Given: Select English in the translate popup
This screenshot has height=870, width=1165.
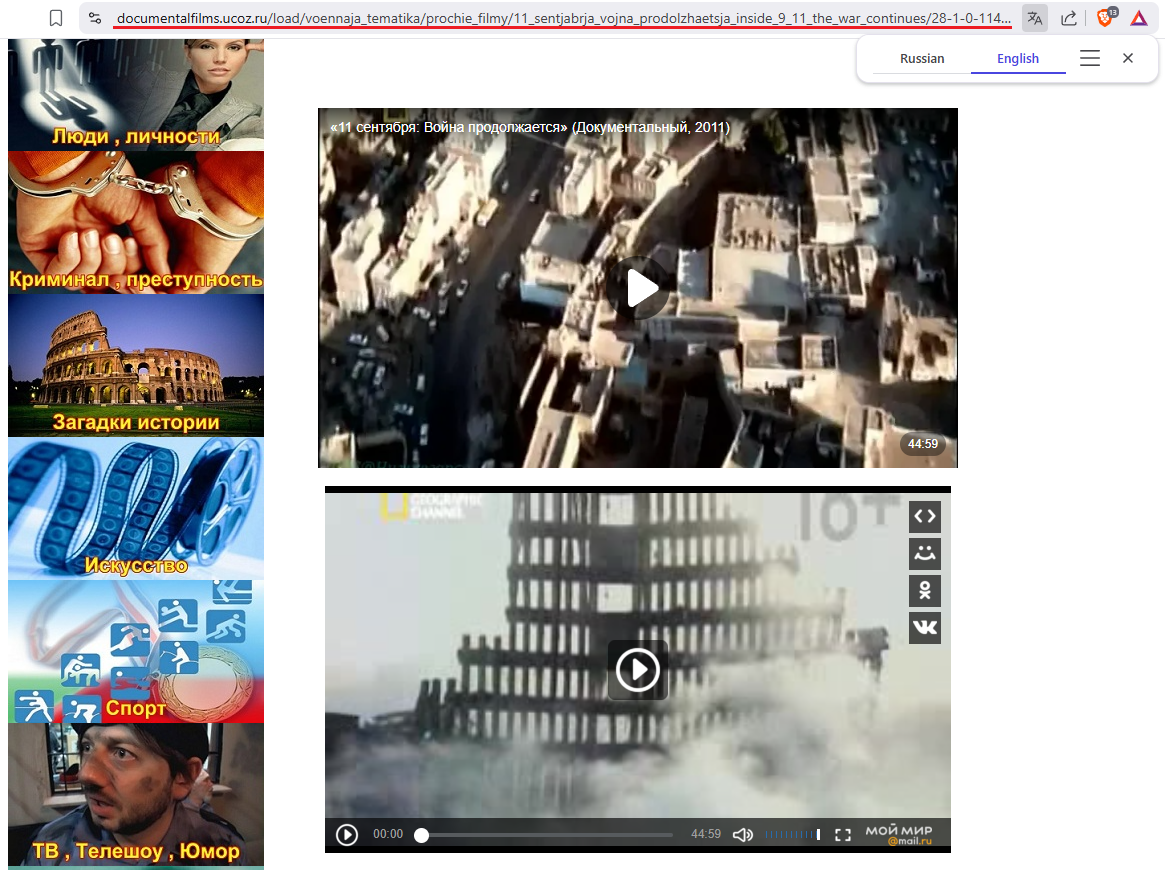Looking at the screenshot, I should click(x=1018, y=59).
